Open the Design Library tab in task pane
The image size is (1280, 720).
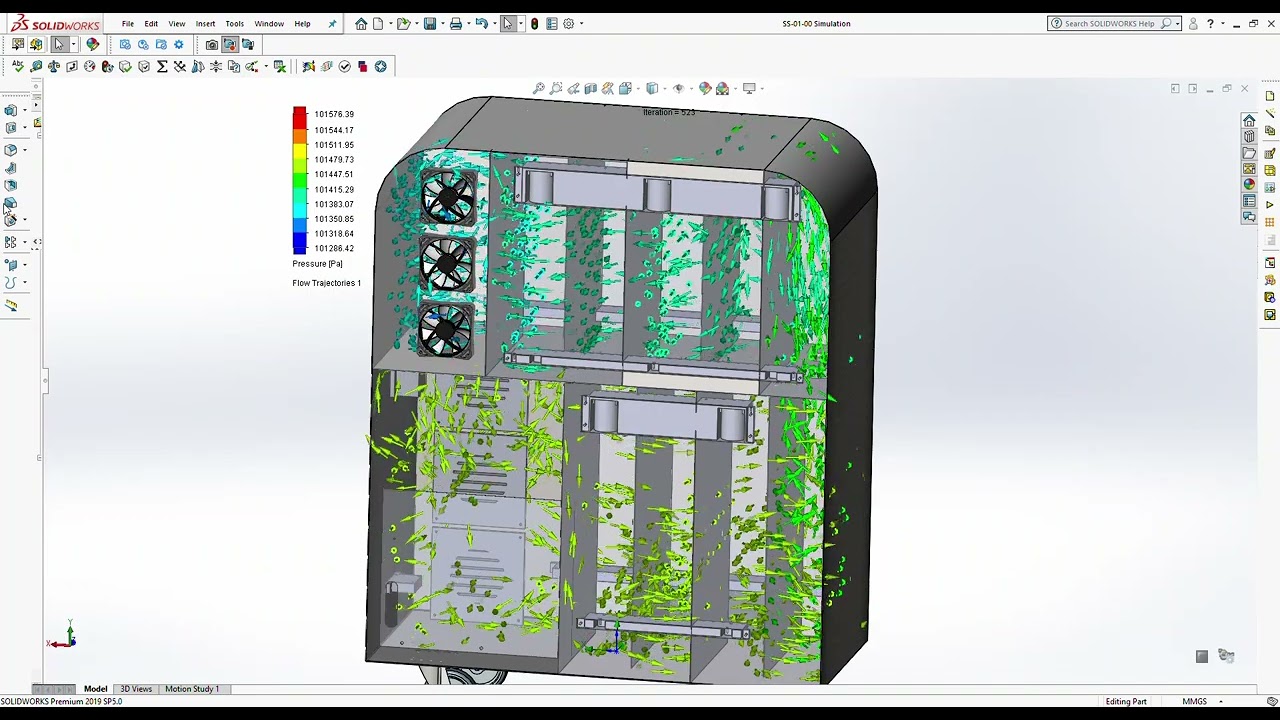tap(1249, 137)
